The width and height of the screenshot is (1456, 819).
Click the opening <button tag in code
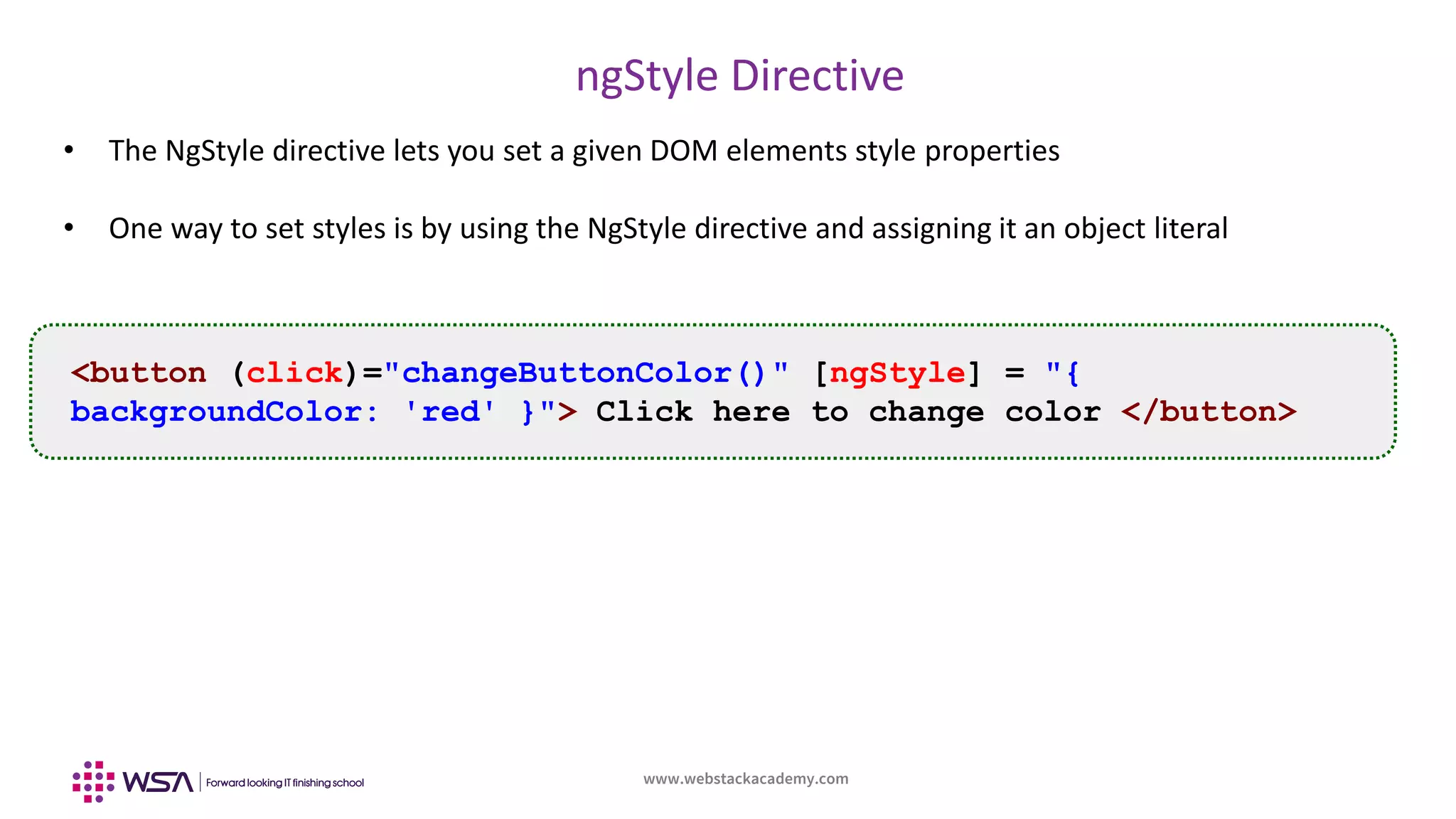(139, 373)
